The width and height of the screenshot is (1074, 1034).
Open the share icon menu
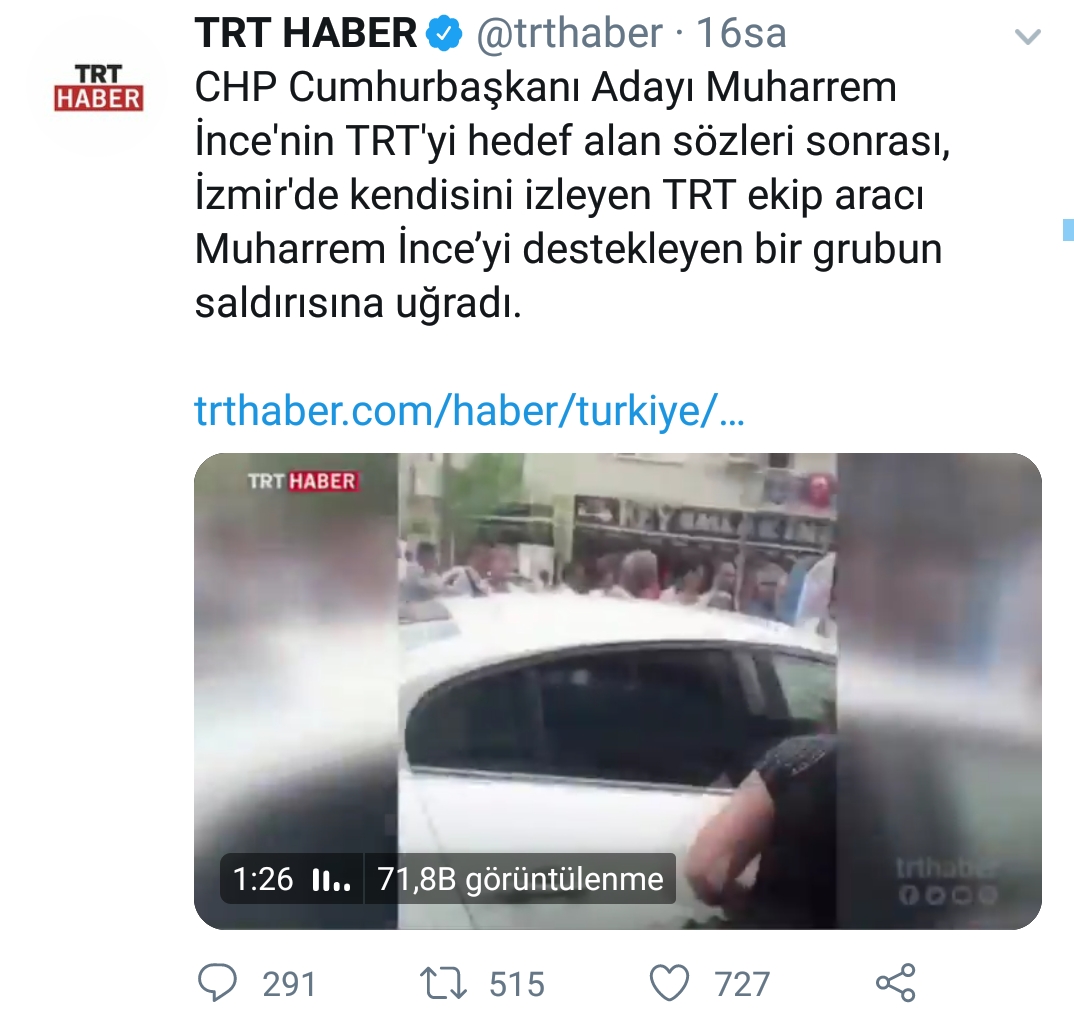coord(895,983)
